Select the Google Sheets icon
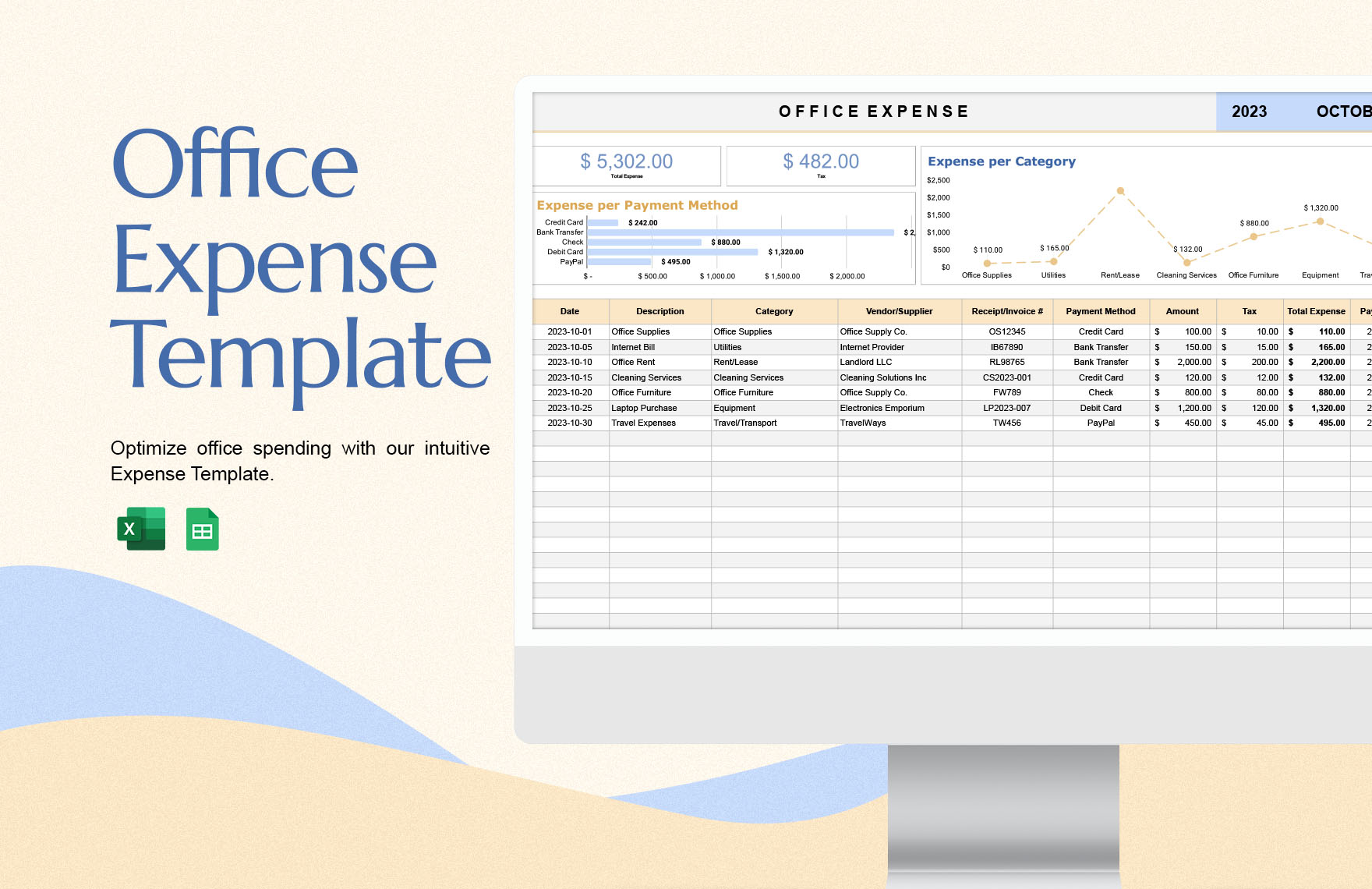The image size is (1372, 889). click(202, 530)
